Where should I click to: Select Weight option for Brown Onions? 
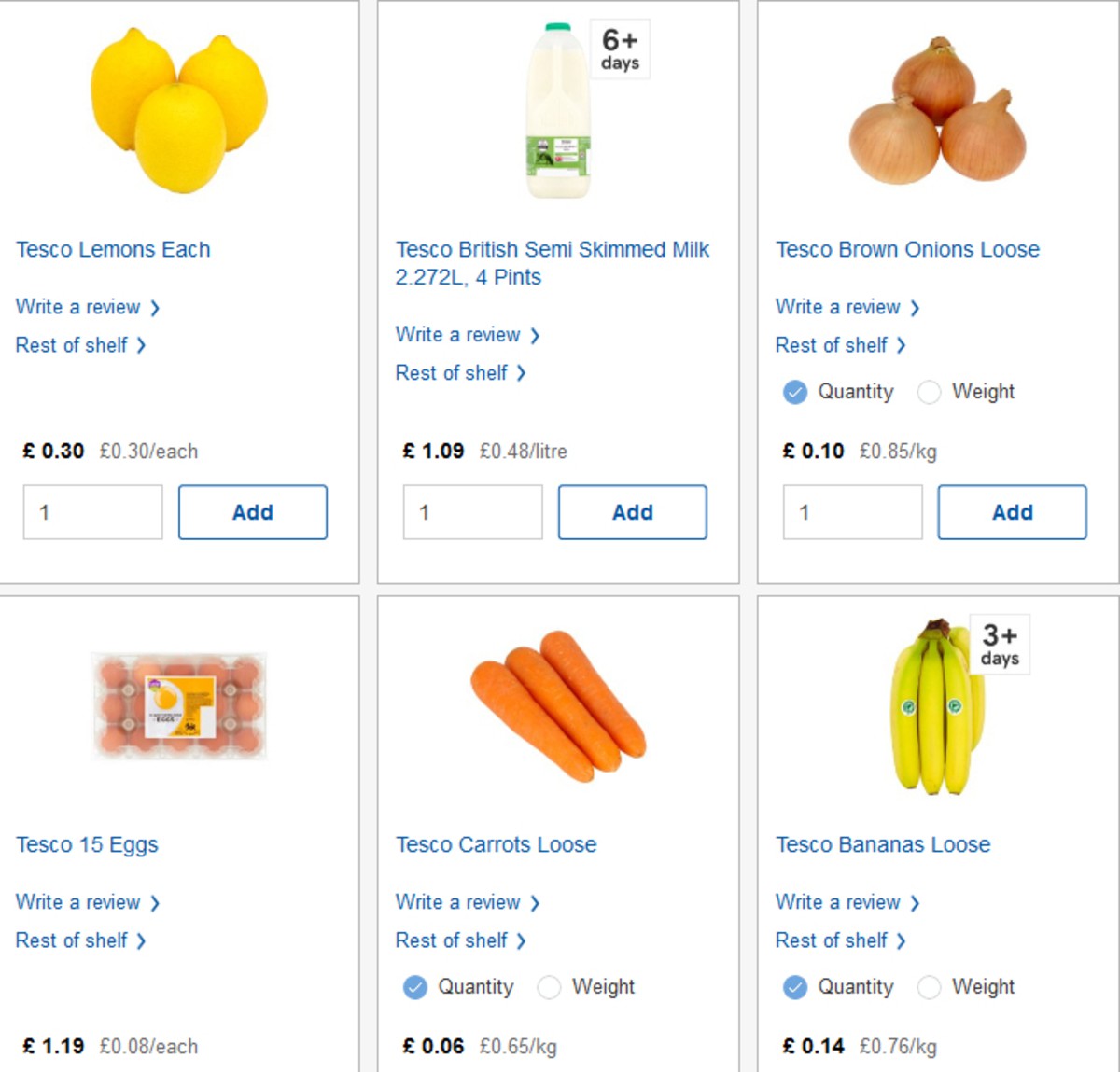[x=930, y=392]
